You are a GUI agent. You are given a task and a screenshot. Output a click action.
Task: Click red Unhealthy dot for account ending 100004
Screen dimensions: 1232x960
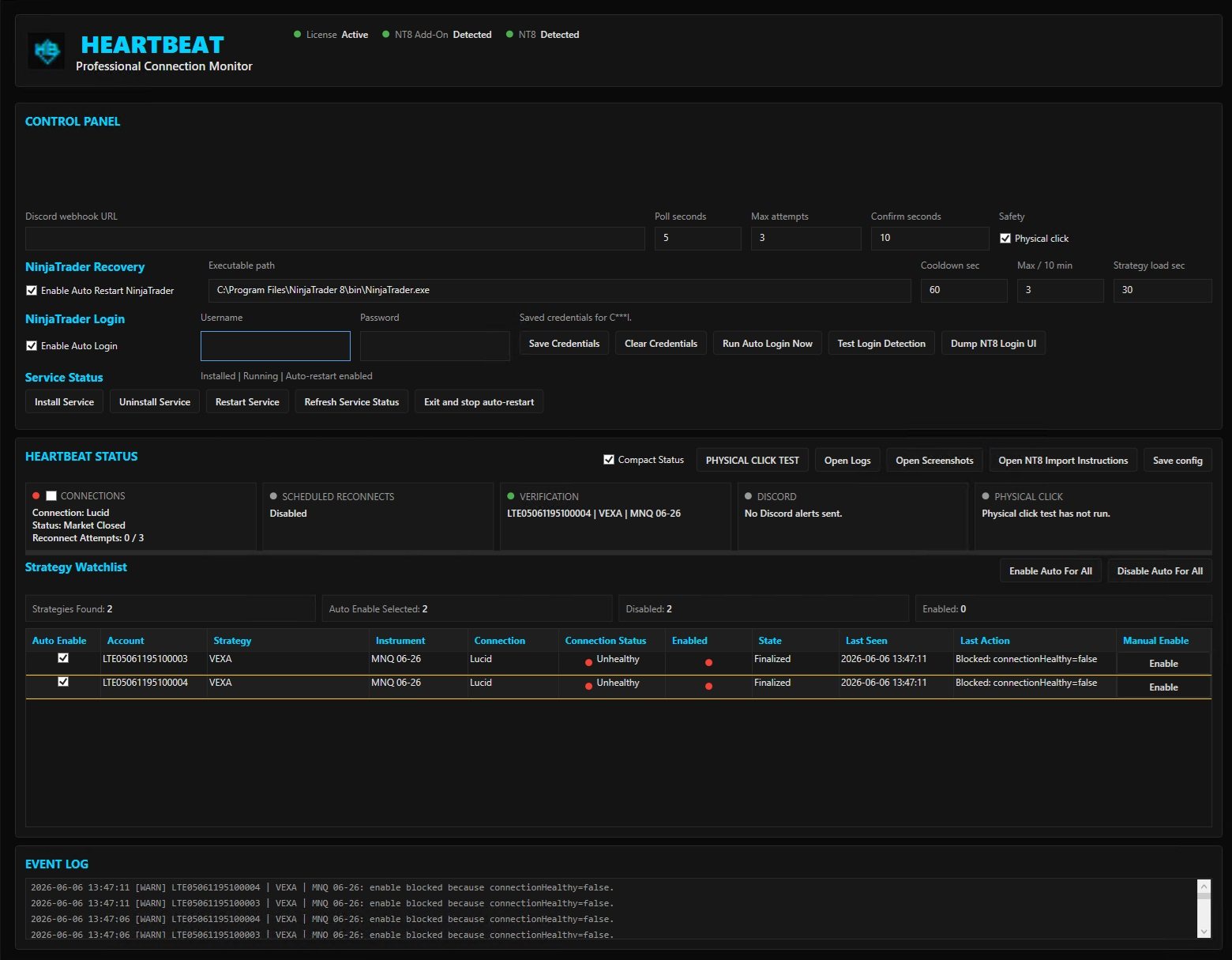pyautogui.click(x=588, y=686)
